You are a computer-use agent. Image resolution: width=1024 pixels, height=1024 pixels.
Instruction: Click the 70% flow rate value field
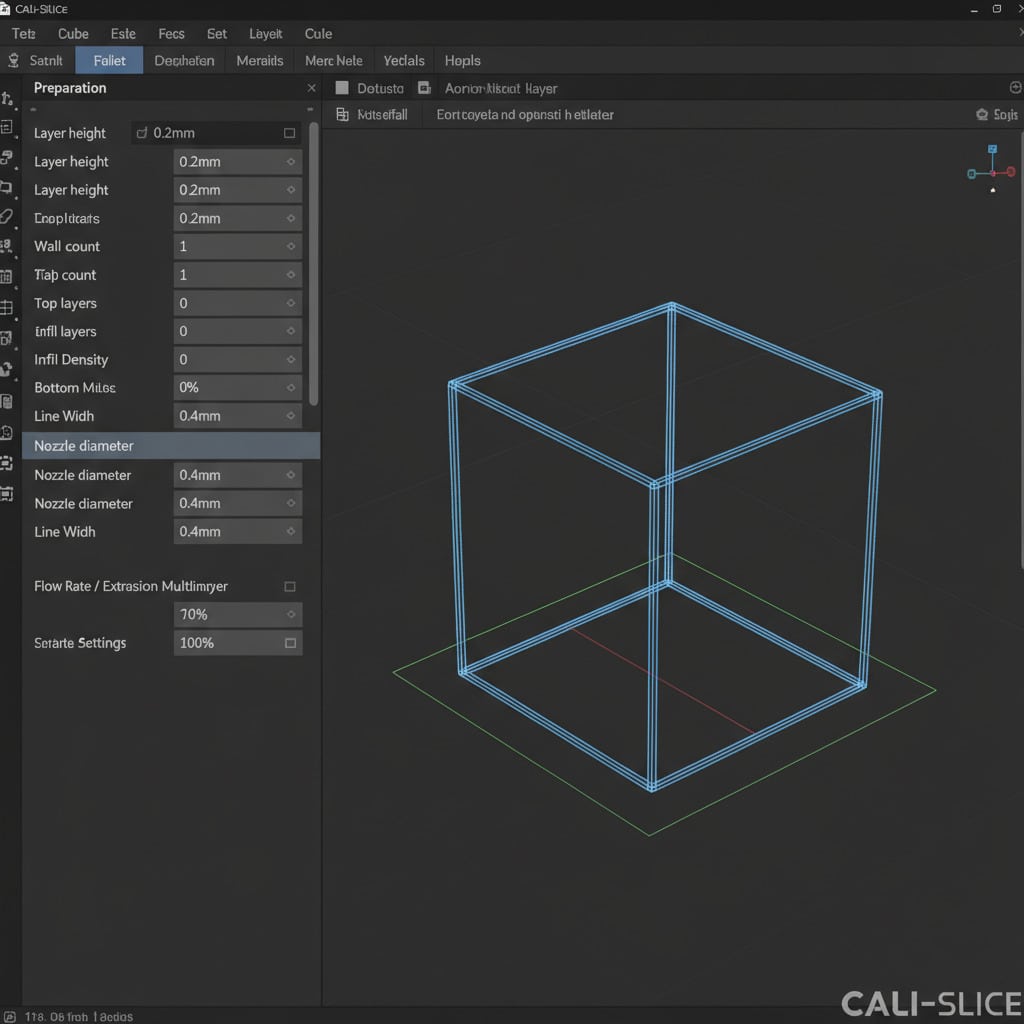(x=237, y=614)
